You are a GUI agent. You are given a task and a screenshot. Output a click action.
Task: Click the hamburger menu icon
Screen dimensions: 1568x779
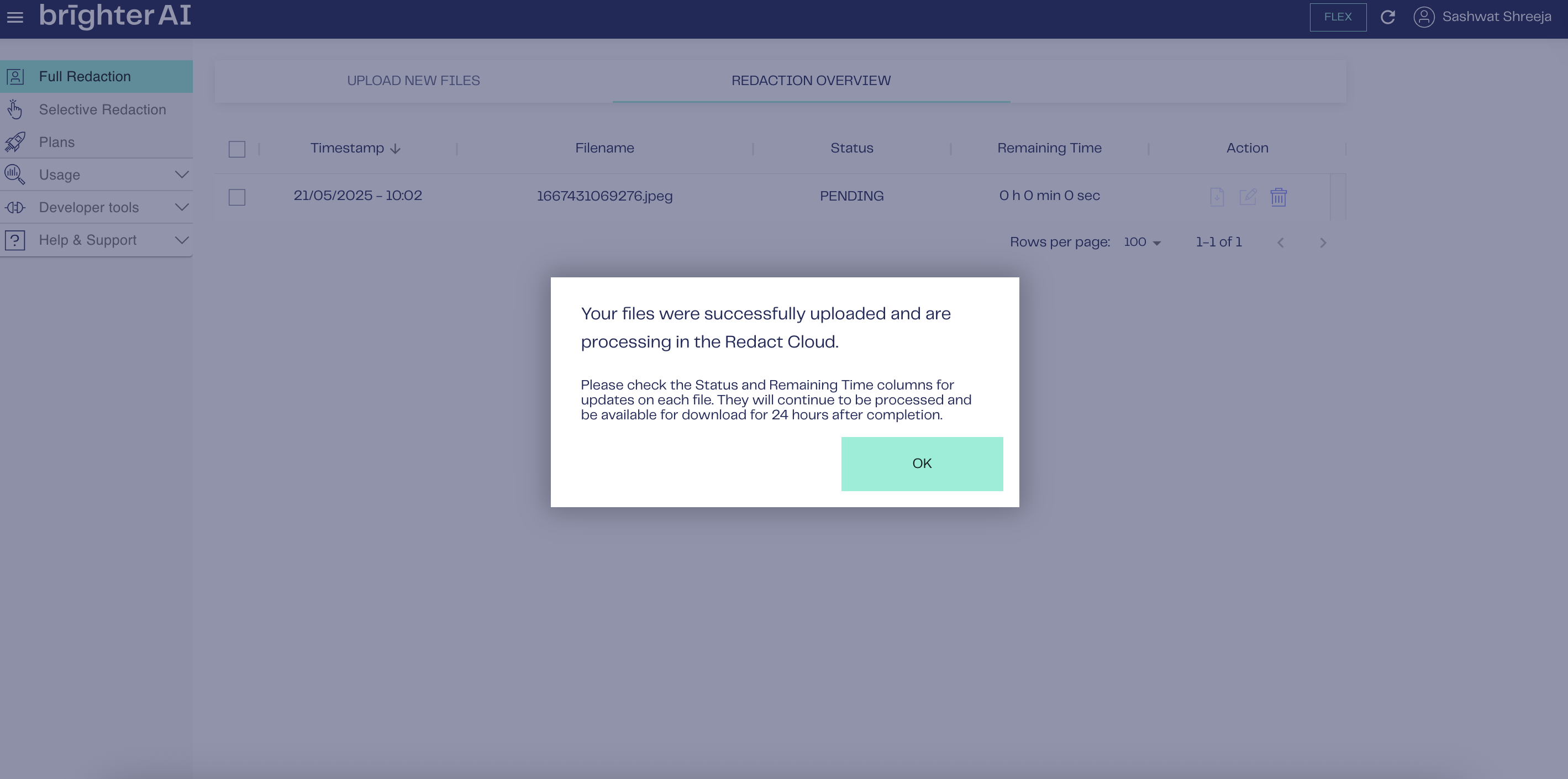(x=15, y=17)
